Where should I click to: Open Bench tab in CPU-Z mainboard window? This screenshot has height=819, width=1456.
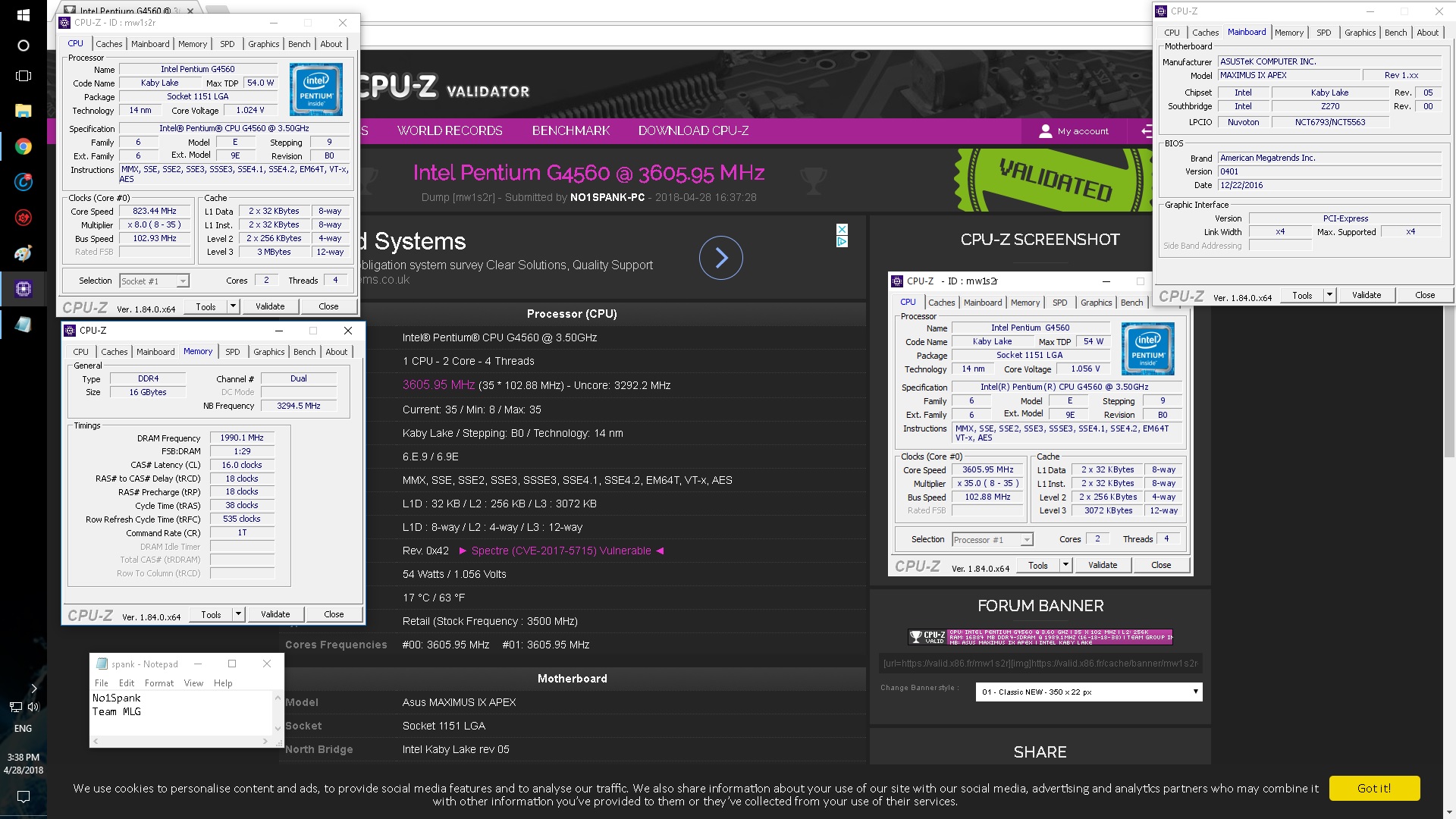[x=1395, y=33]
